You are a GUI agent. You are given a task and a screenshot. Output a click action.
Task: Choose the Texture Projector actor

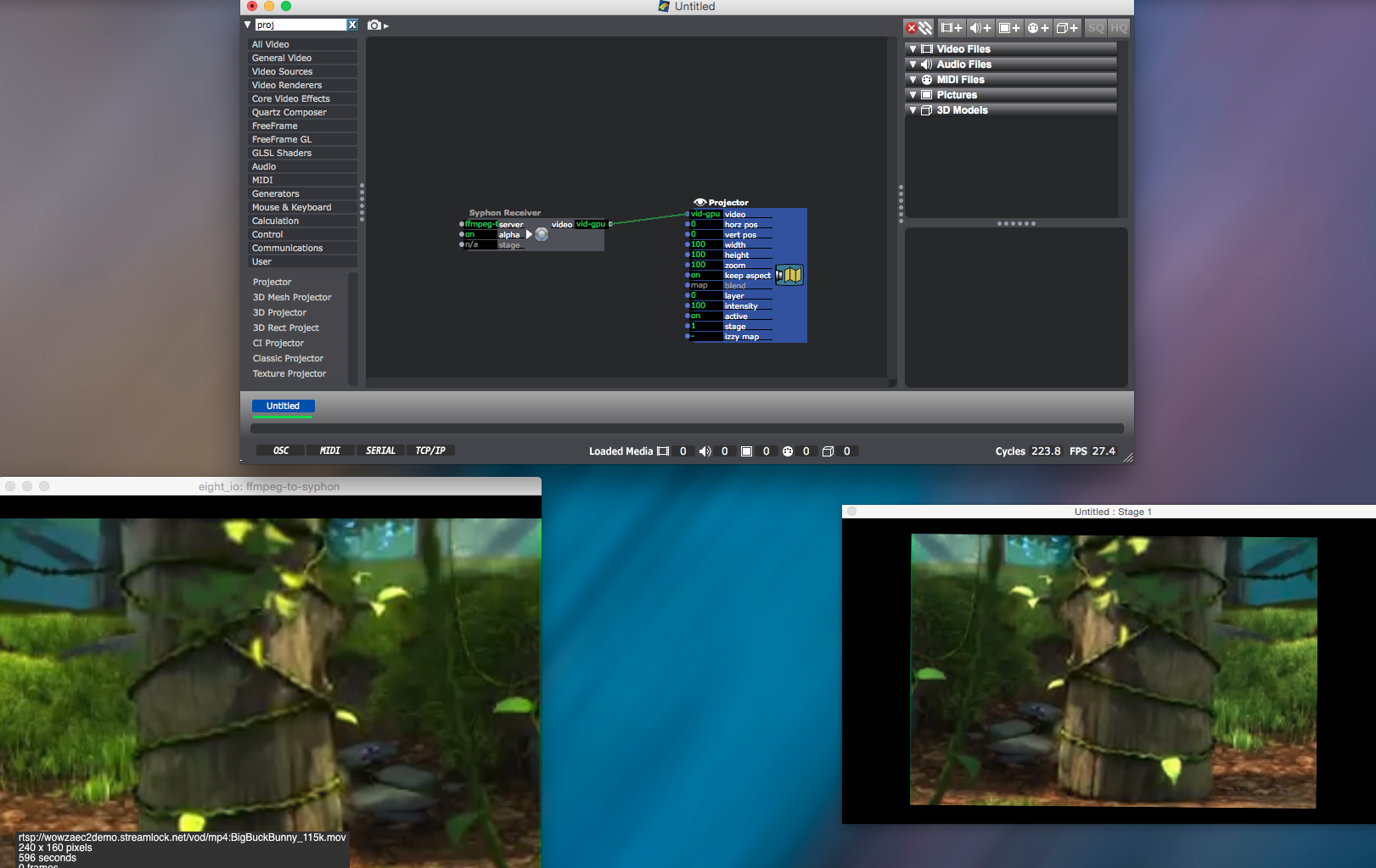pyautogui.click(x=289, y=373)
